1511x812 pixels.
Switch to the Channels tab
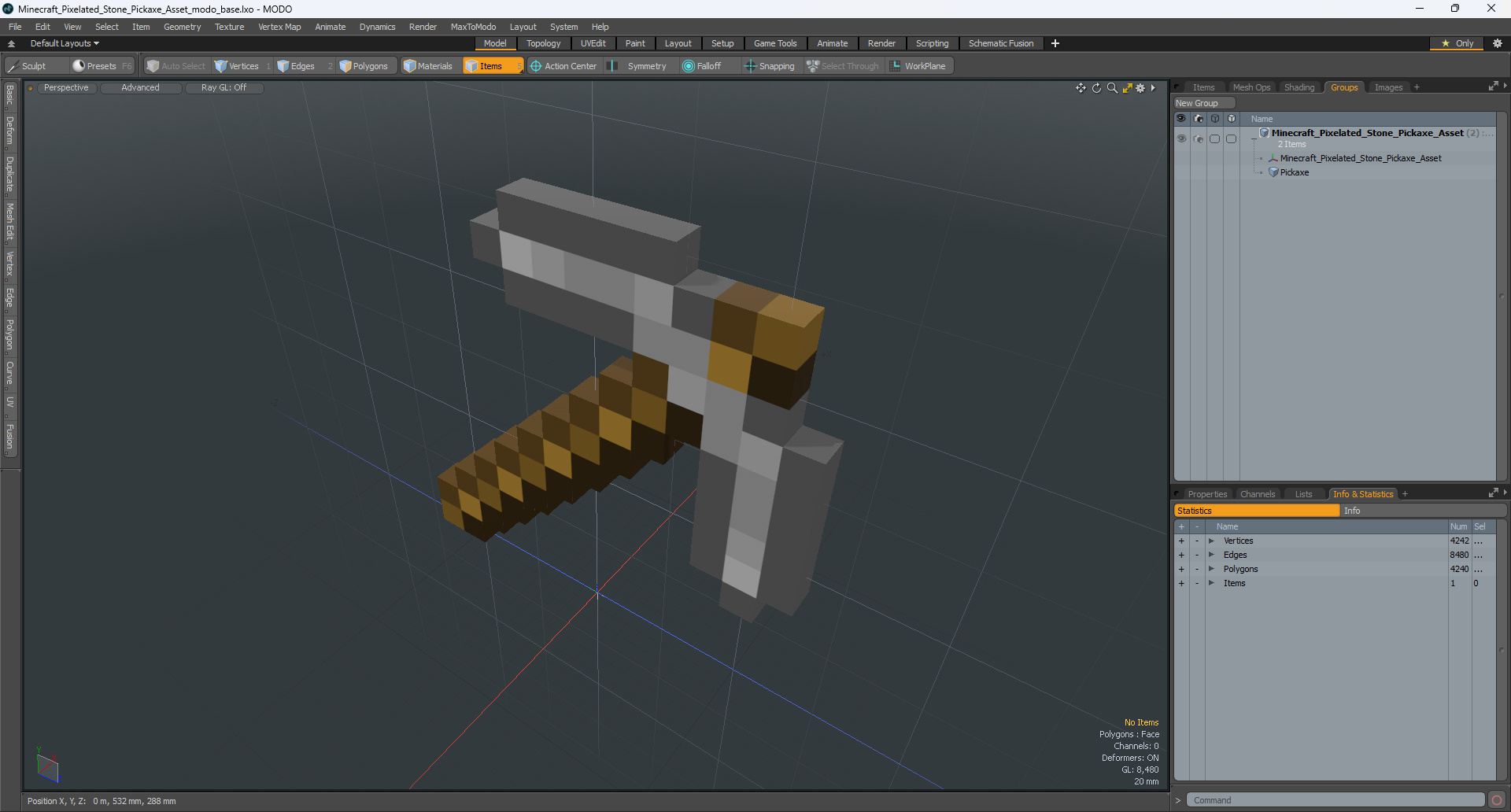click(1258, 494)
